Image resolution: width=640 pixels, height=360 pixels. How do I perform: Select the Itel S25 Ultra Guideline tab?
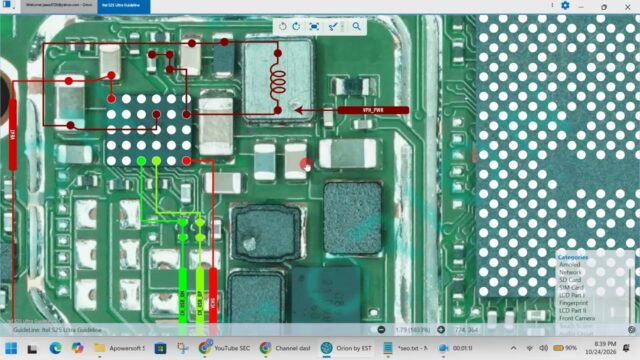[x=124, y=6]
